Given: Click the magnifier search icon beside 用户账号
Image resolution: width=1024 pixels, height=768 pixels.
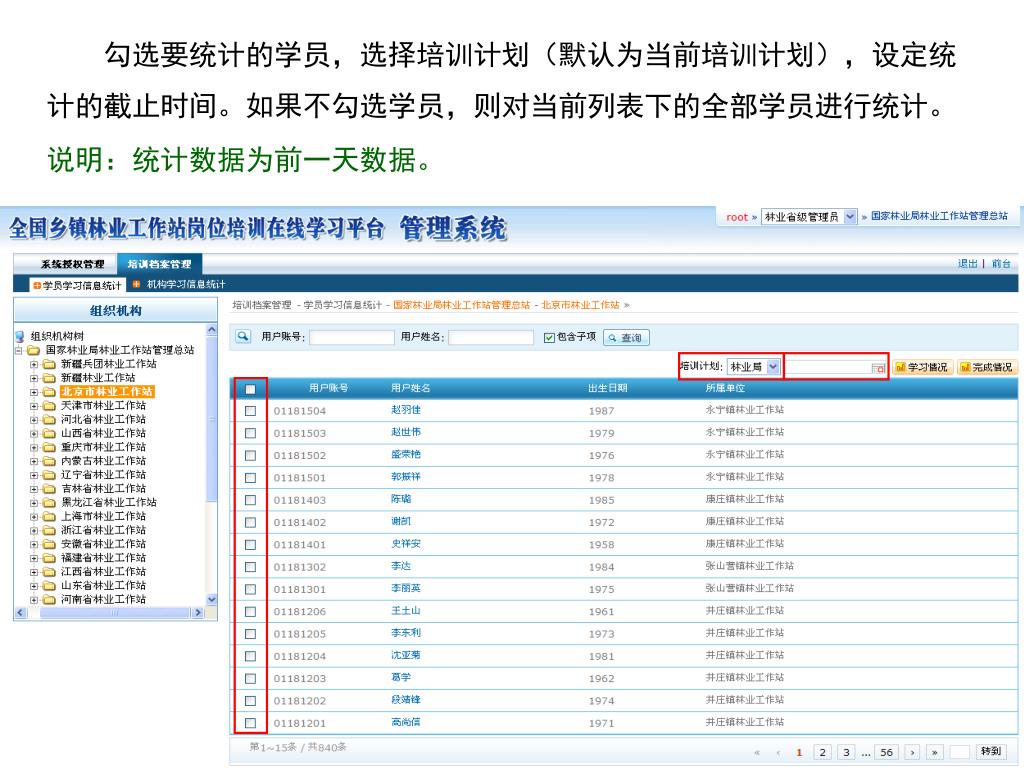Looking at the screenshot, I should coord(242,337).
